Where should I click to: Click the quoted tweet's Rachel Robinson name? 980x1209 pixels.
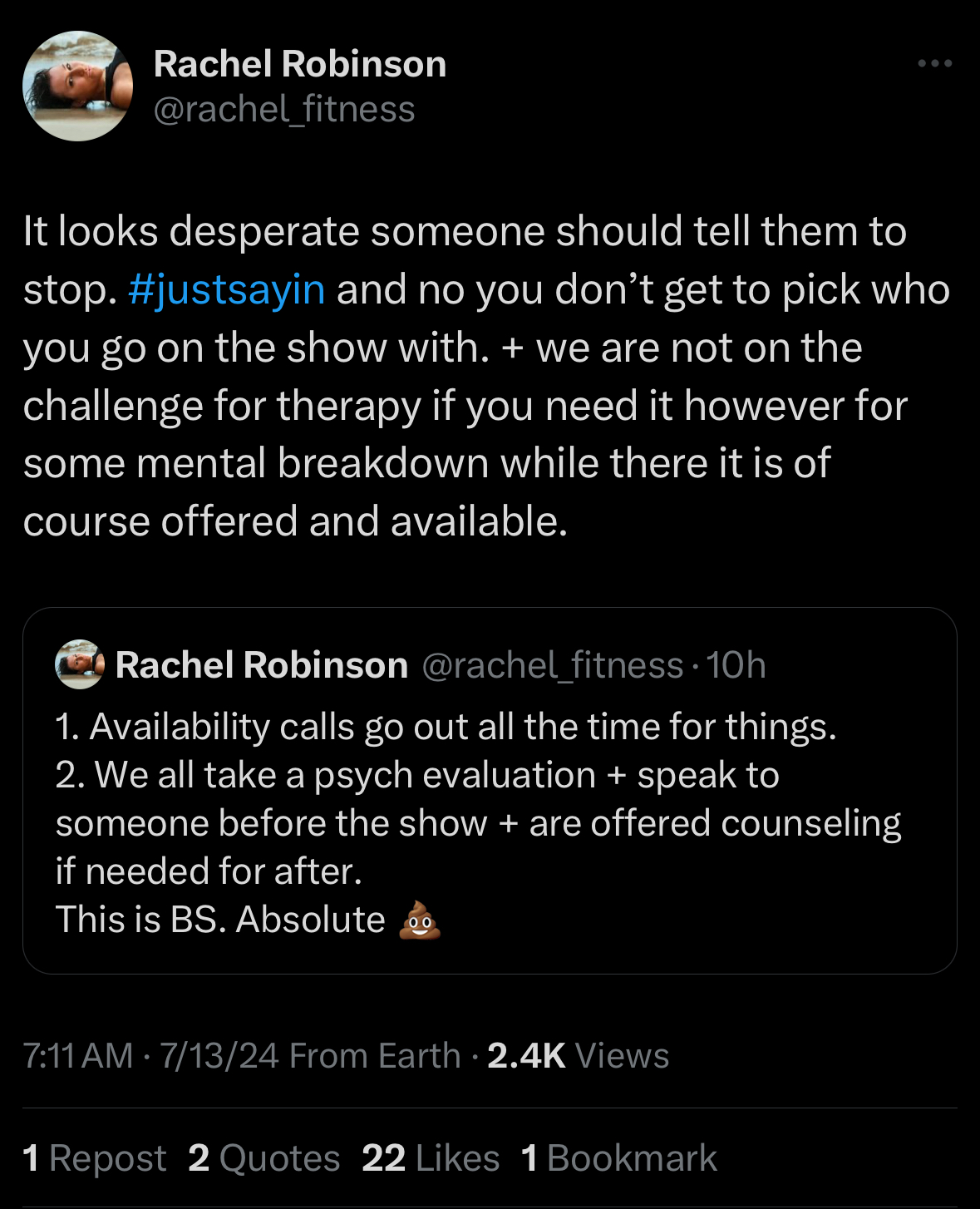[262, 665]
